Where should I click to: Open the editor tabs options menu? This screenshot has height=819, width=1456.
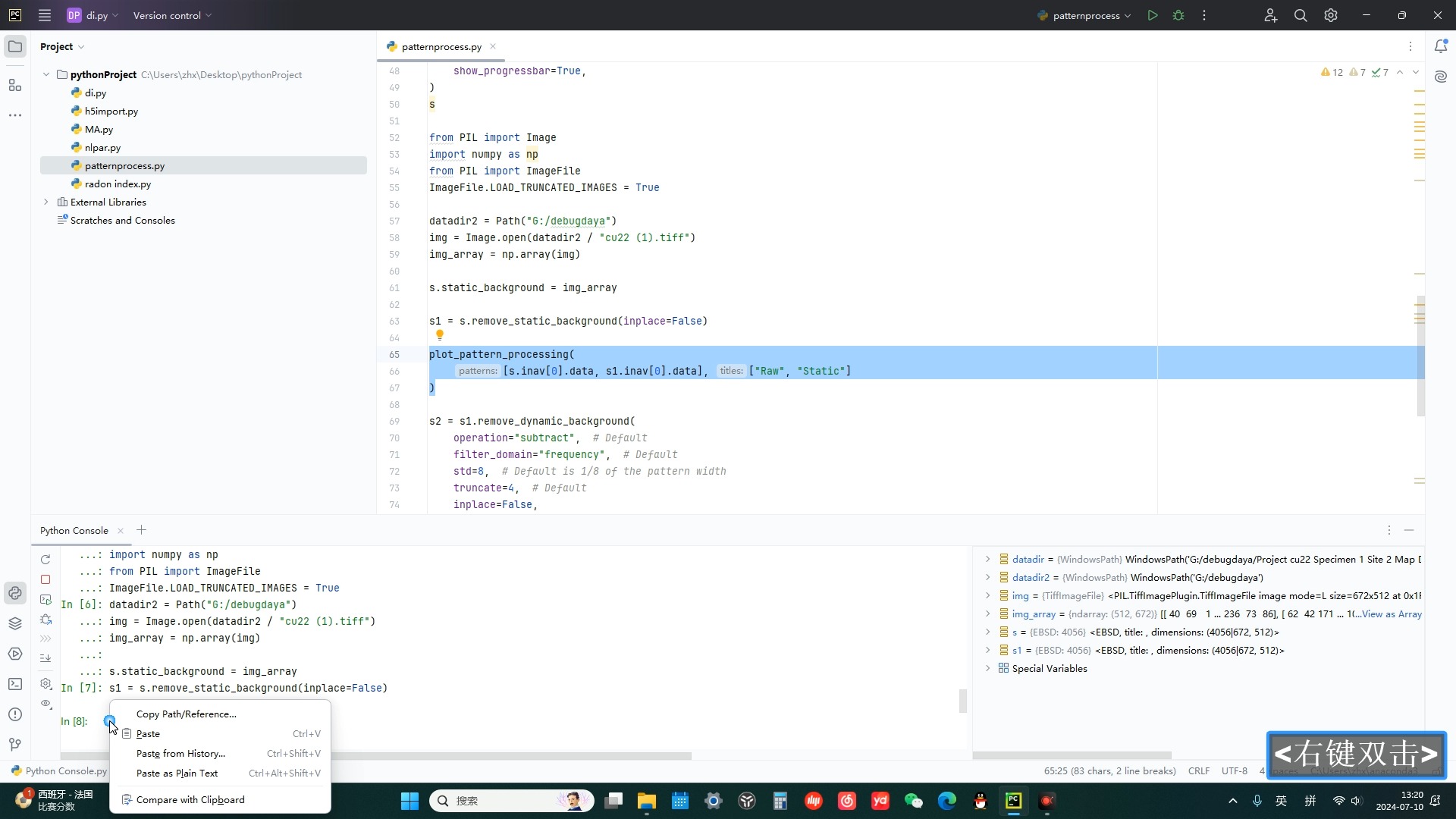click(x=1410, y=46)
